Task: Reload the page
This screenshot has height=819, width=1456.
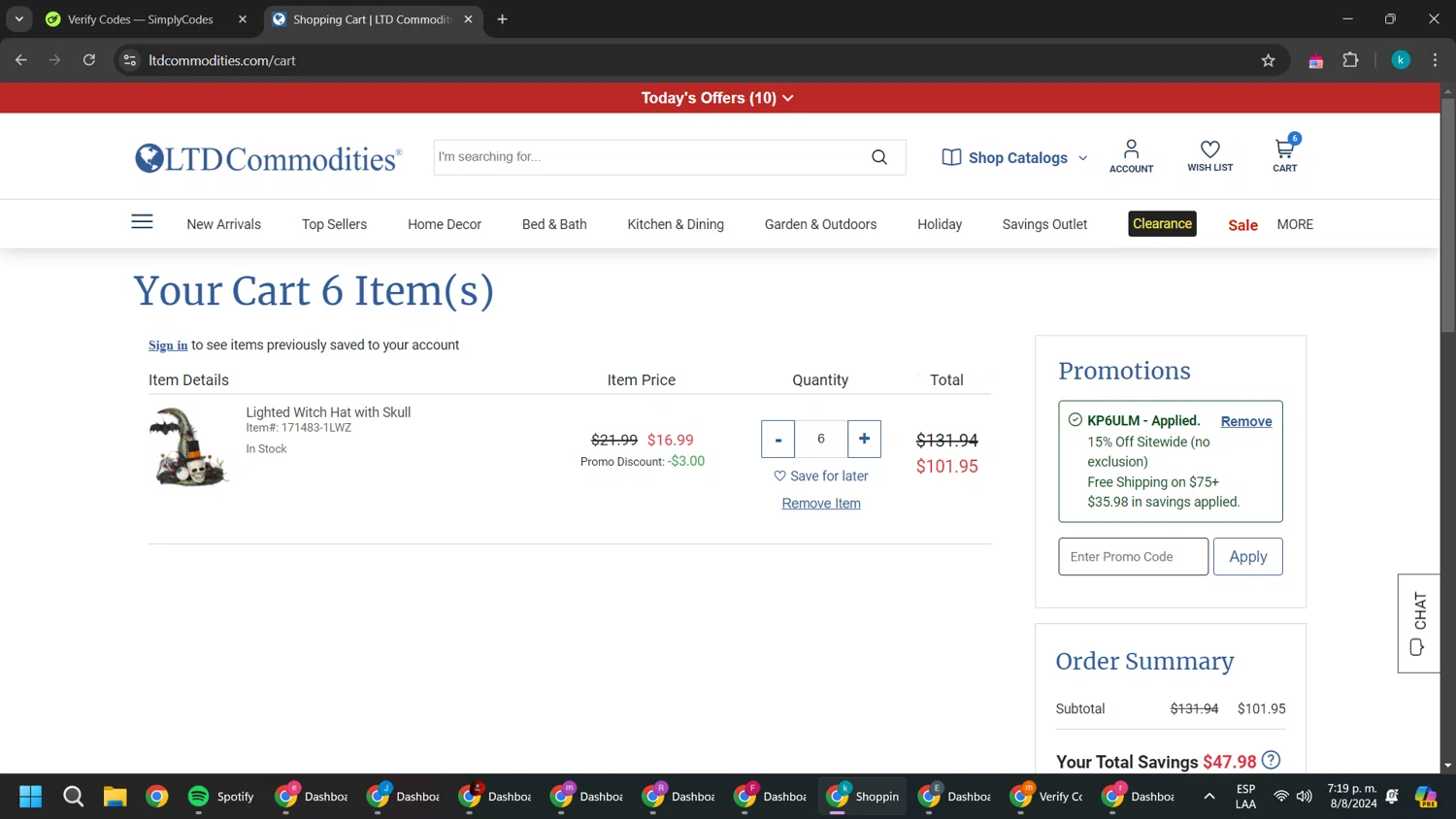Action: point(89,60)
